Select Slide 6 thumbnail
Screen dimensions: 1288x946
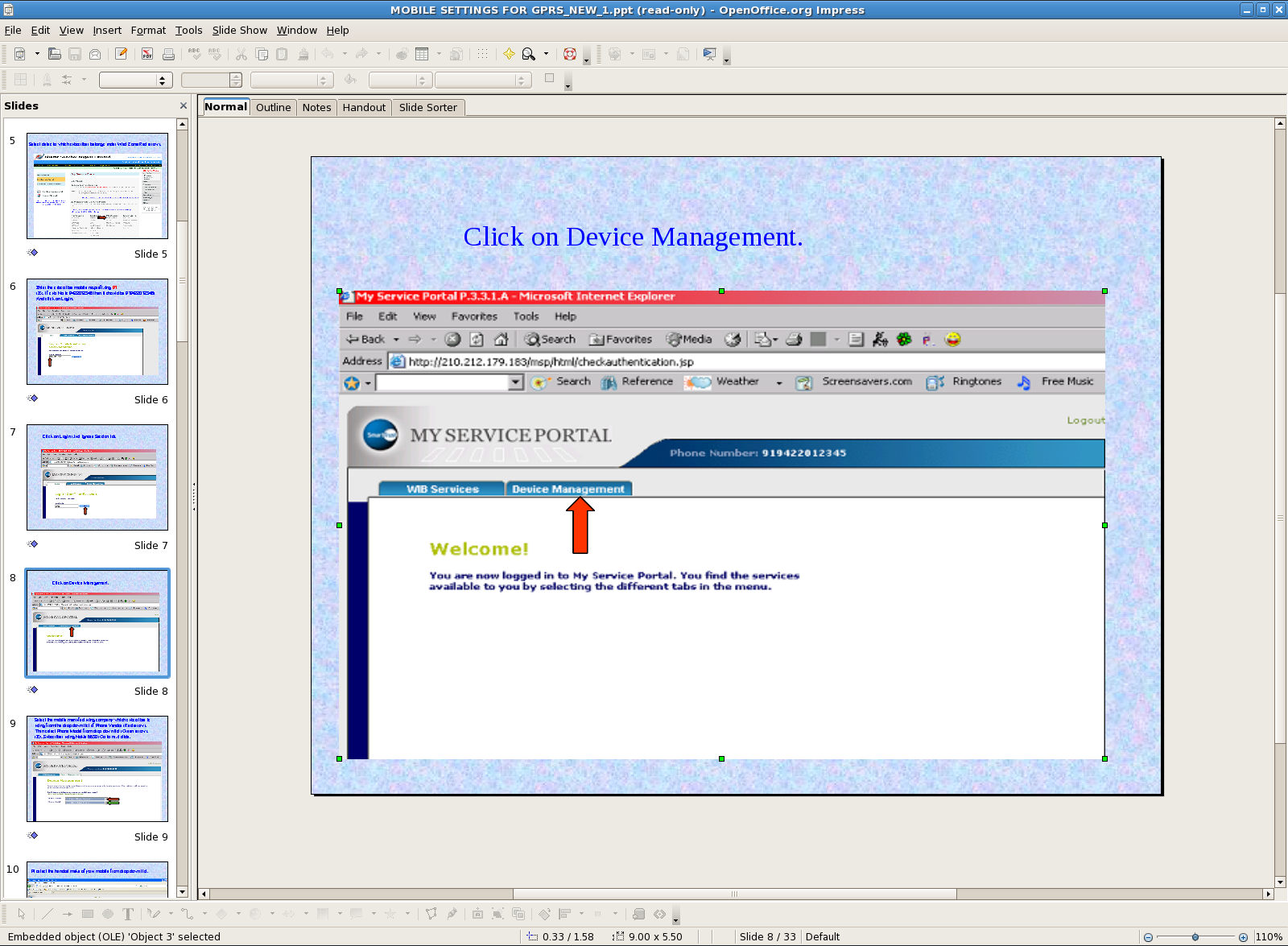point(97,332)
